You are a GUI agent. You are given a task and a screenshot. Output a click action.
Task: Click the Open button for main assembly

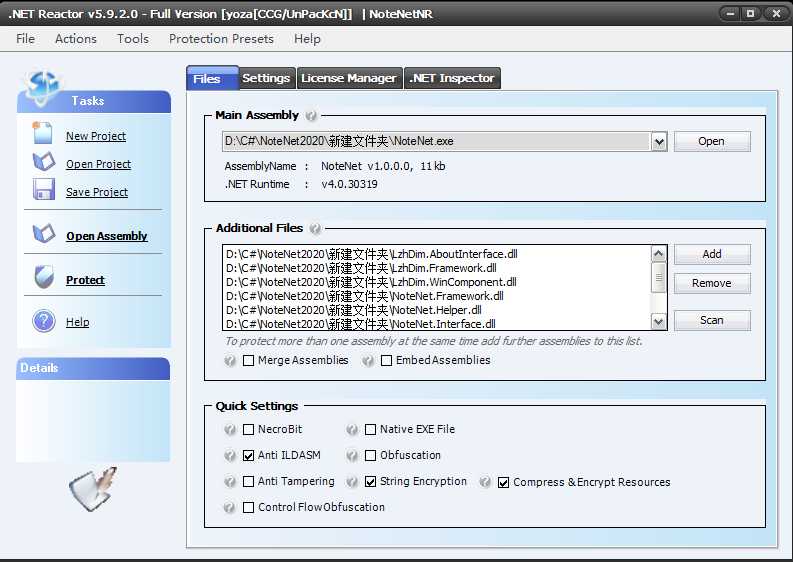coord(712,142)
